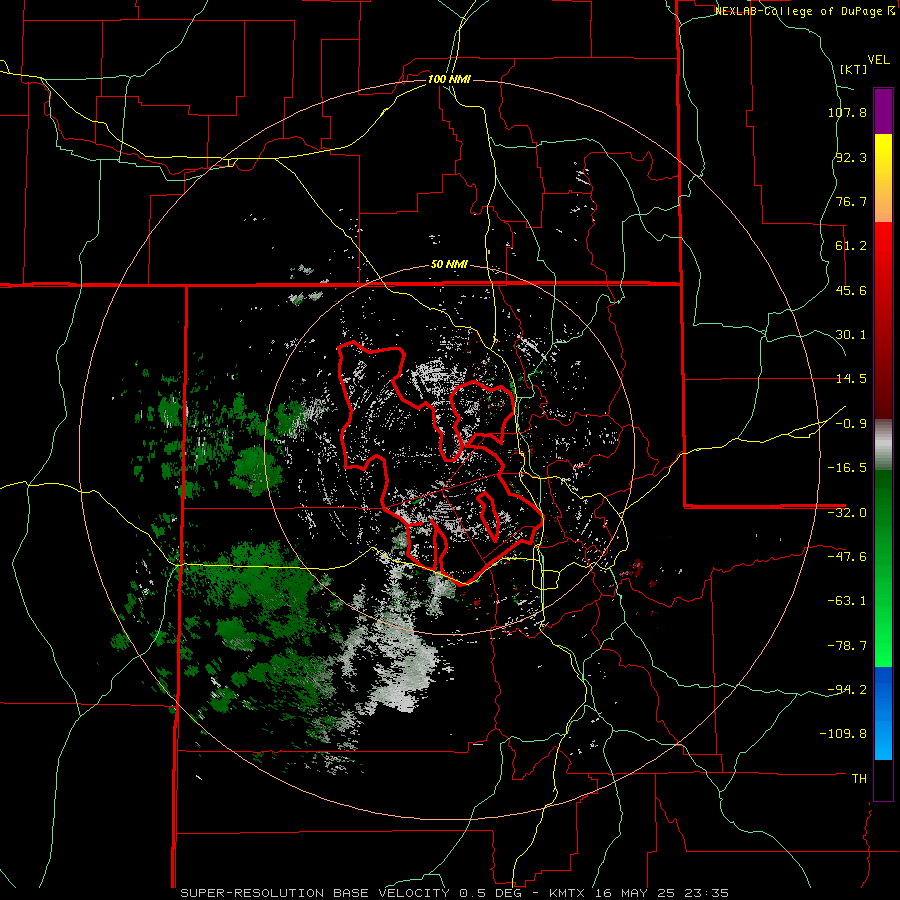
Task: Click the -94.2 velocity scale value
Action: point(847,690)
